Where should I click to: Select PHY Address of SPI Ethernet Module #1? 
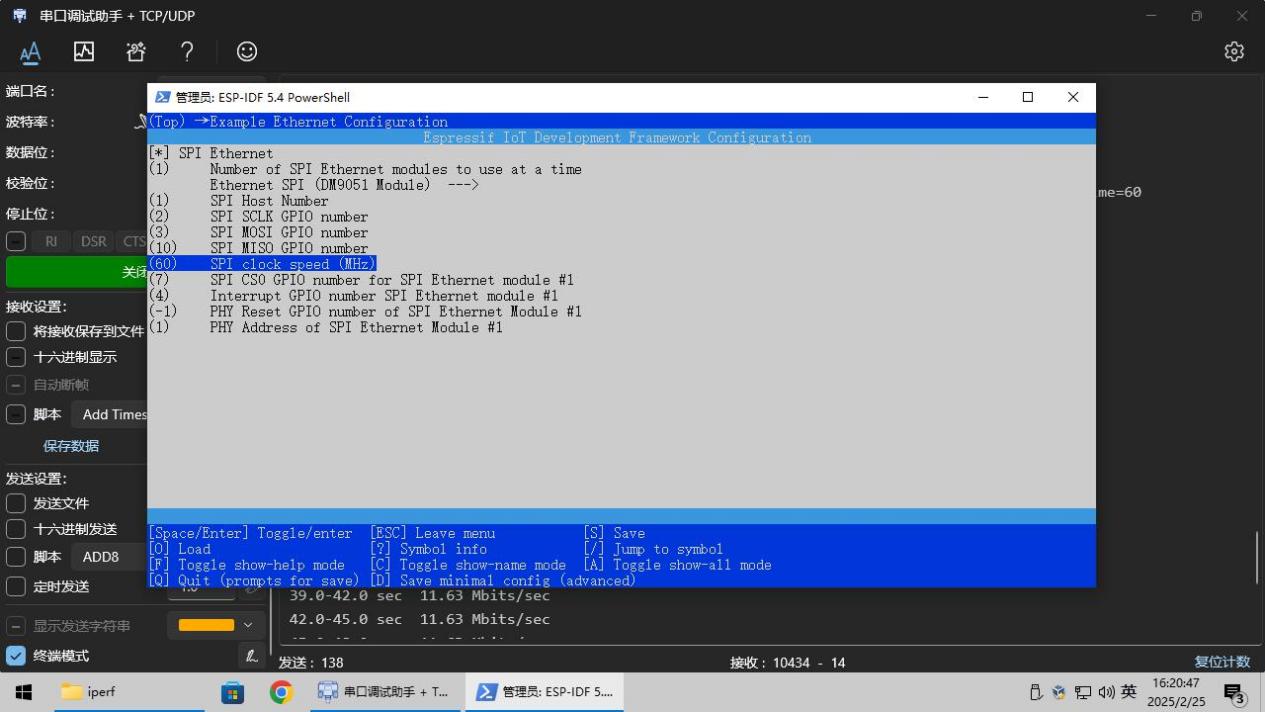tap(325, 327)
